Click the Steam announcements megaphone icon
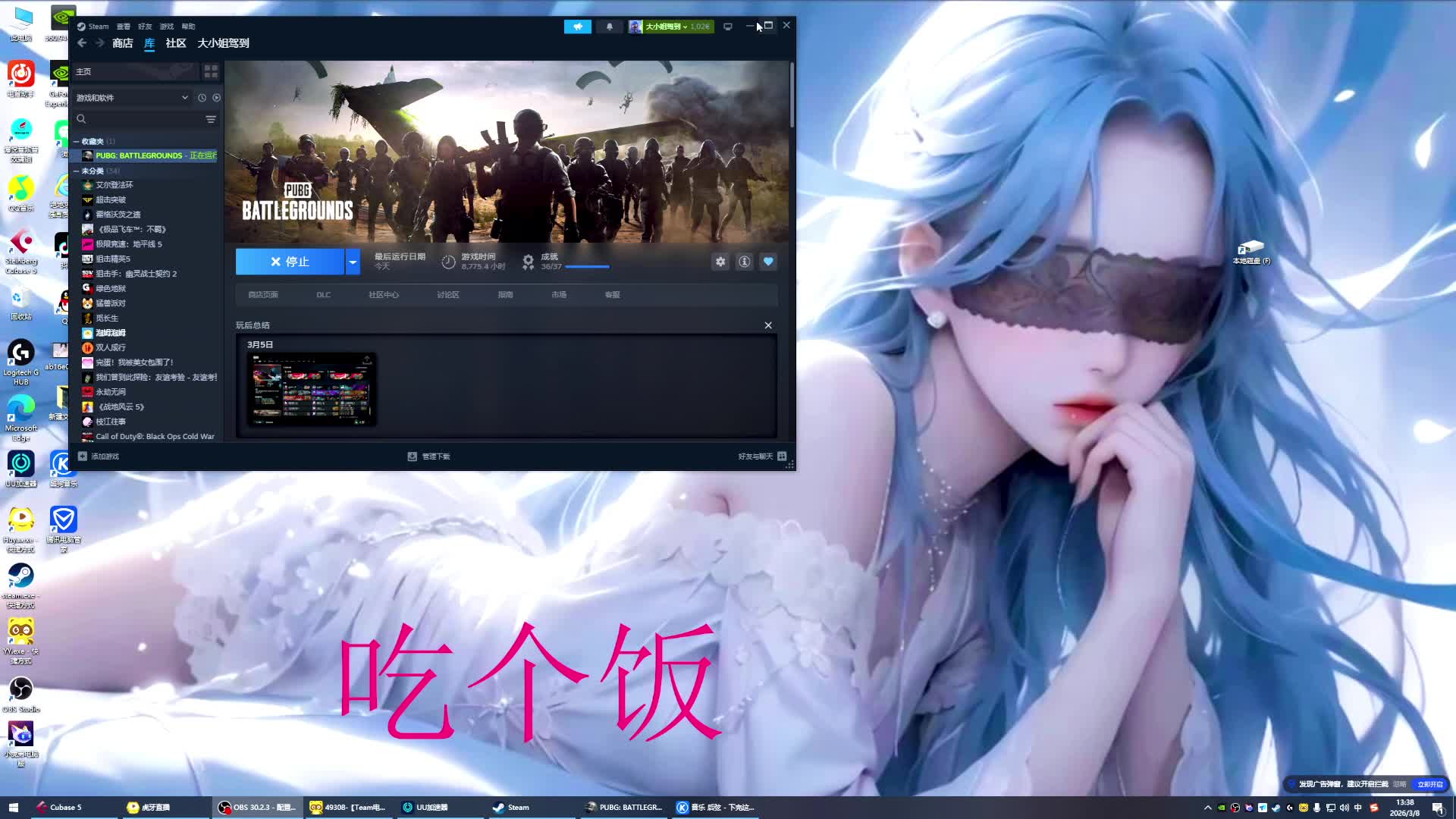 tap(577, 27)
